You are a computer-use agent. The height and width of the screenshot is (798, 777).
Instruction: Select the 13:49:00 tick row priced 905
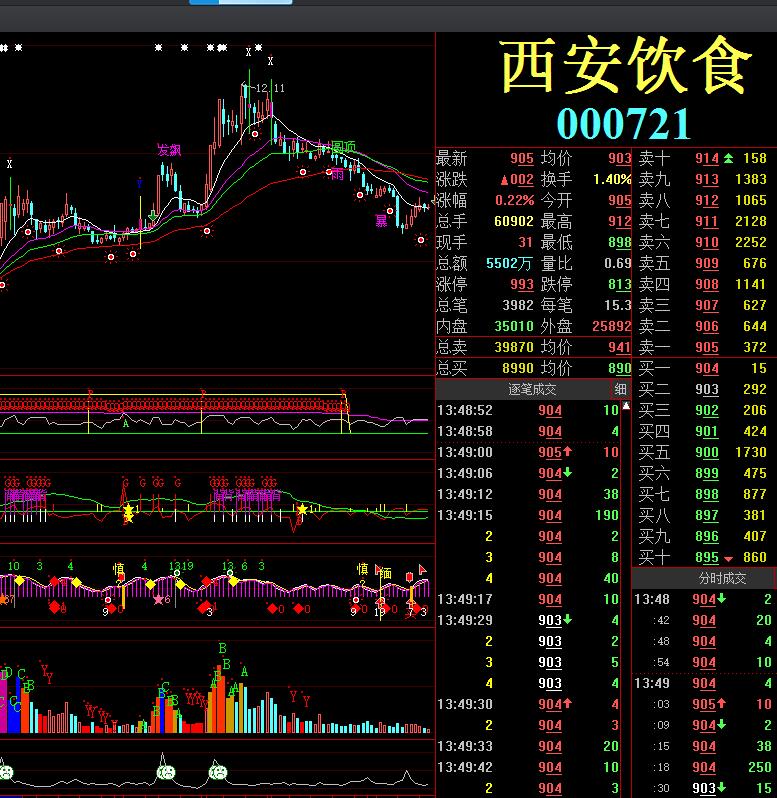(x=528, y=452)
